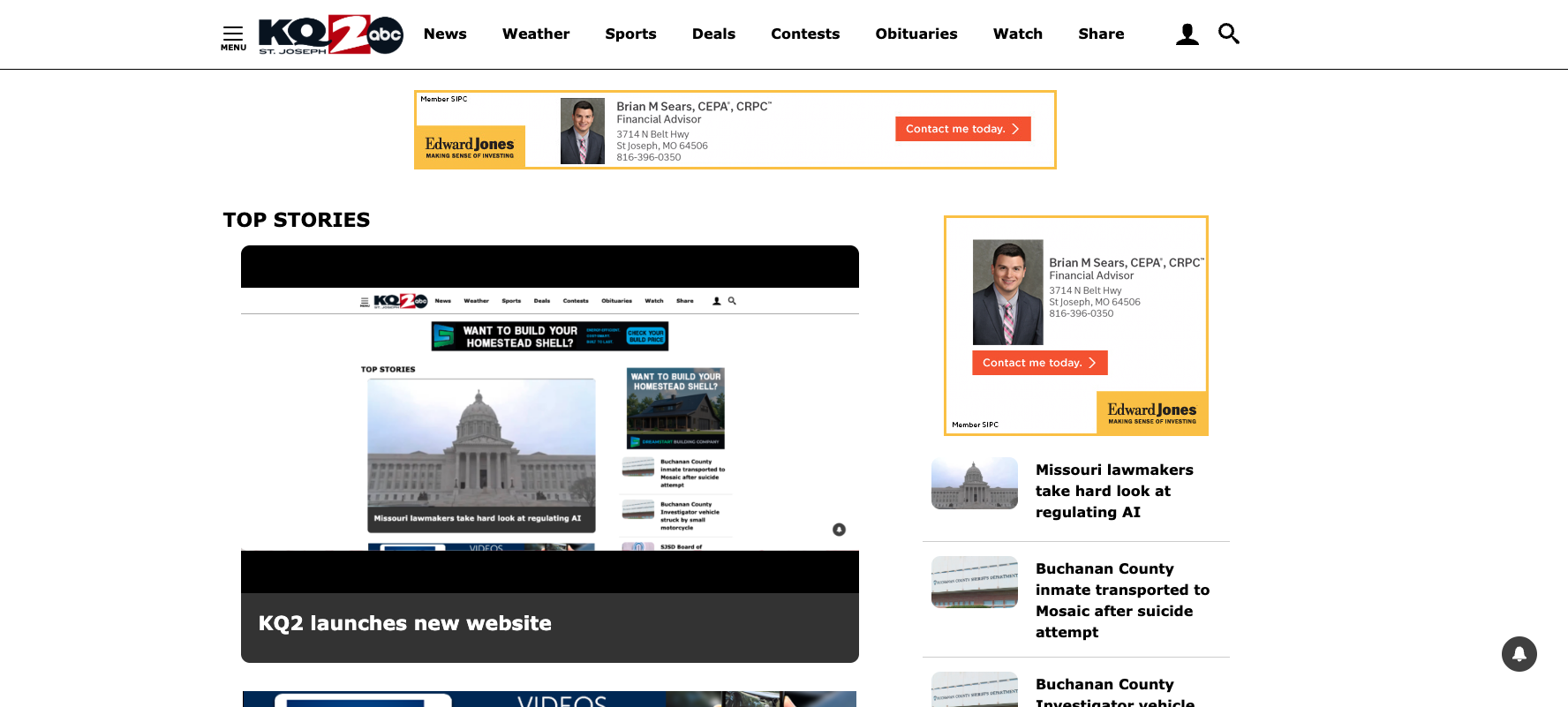Go to the Sports section
This screenshot has width=1568, height=707.
(630, 34)
